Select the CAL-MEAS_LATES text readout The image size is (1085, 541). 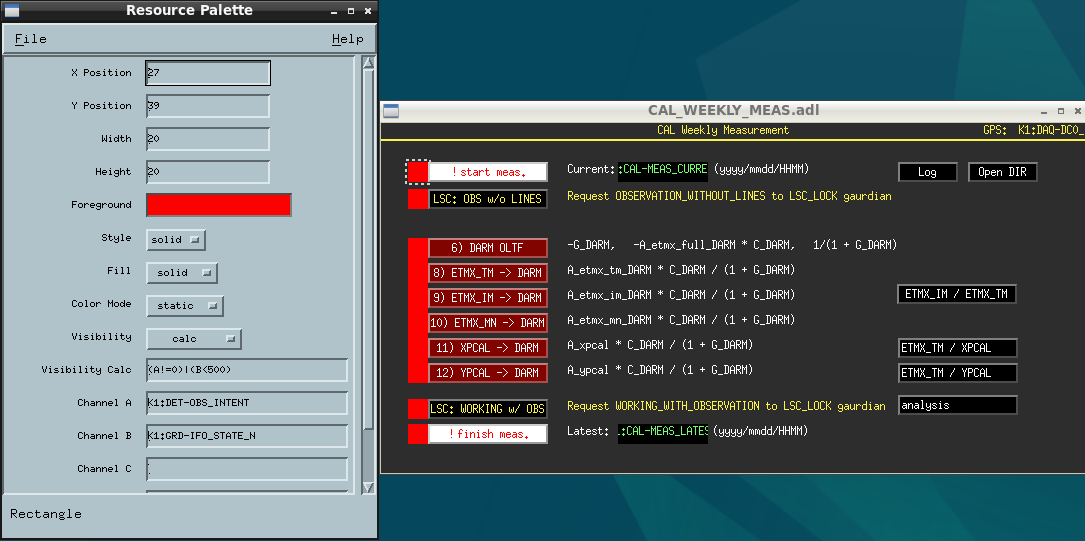pos(663,432)
